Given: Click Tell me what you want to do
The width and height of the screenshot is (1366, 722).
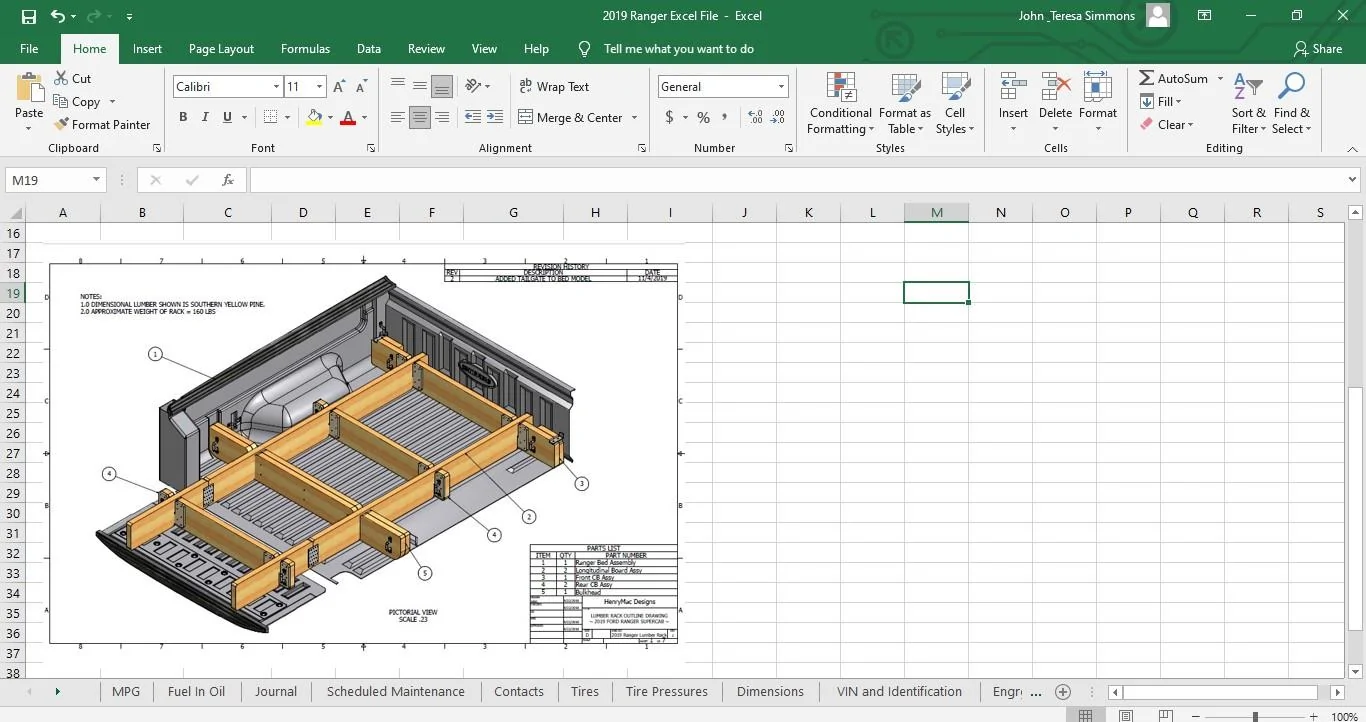Looking at the screenshot, I should point(679,48).
